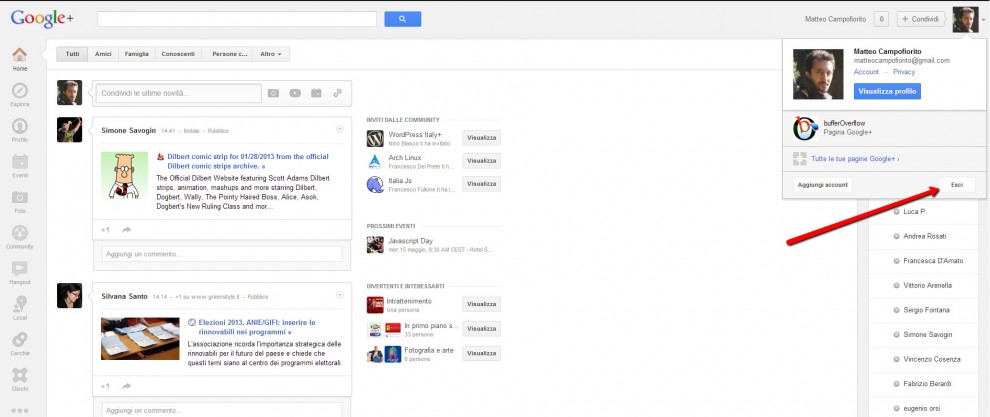
Task: Click Visualizza for In primo piano
Action: [x=481, y=329]
